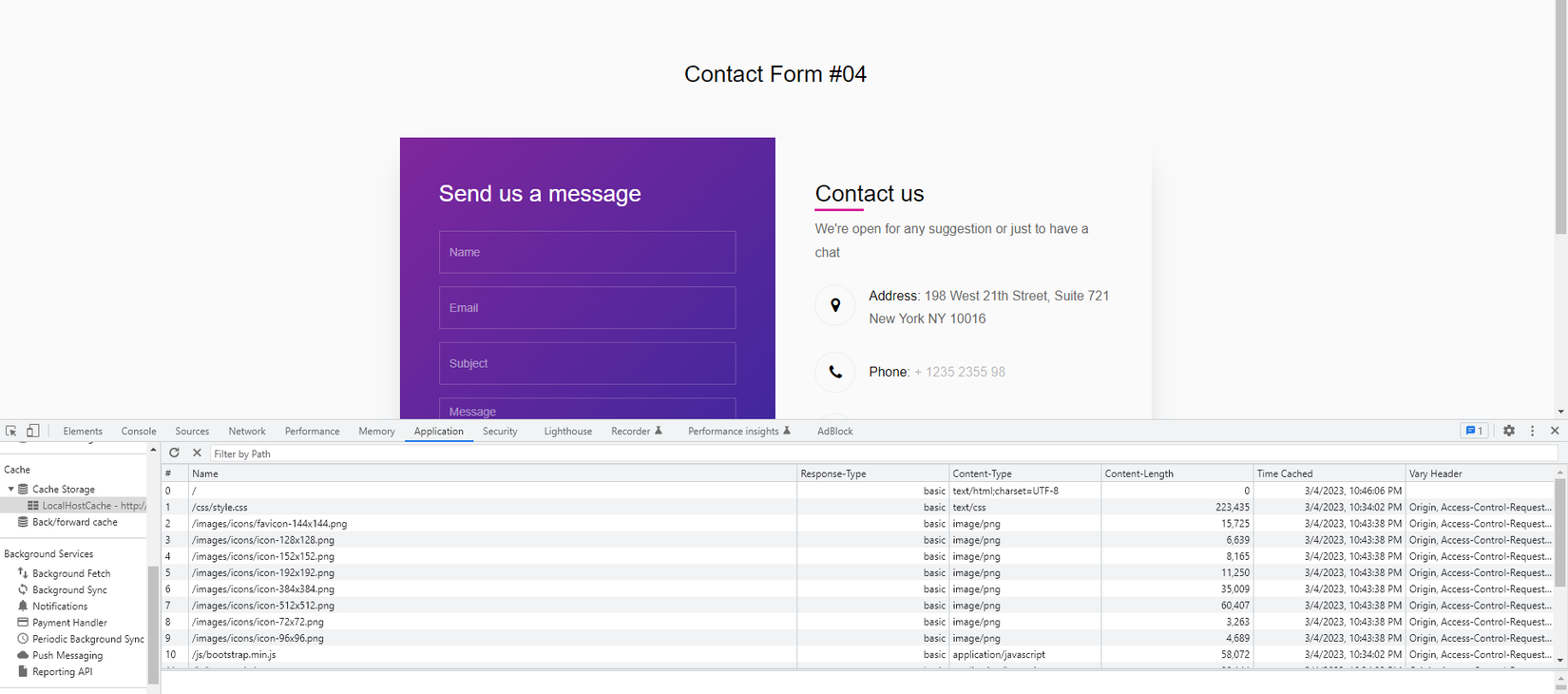Open Push Messaging service
Viewport: 1568px width, 694px height.
67,655
